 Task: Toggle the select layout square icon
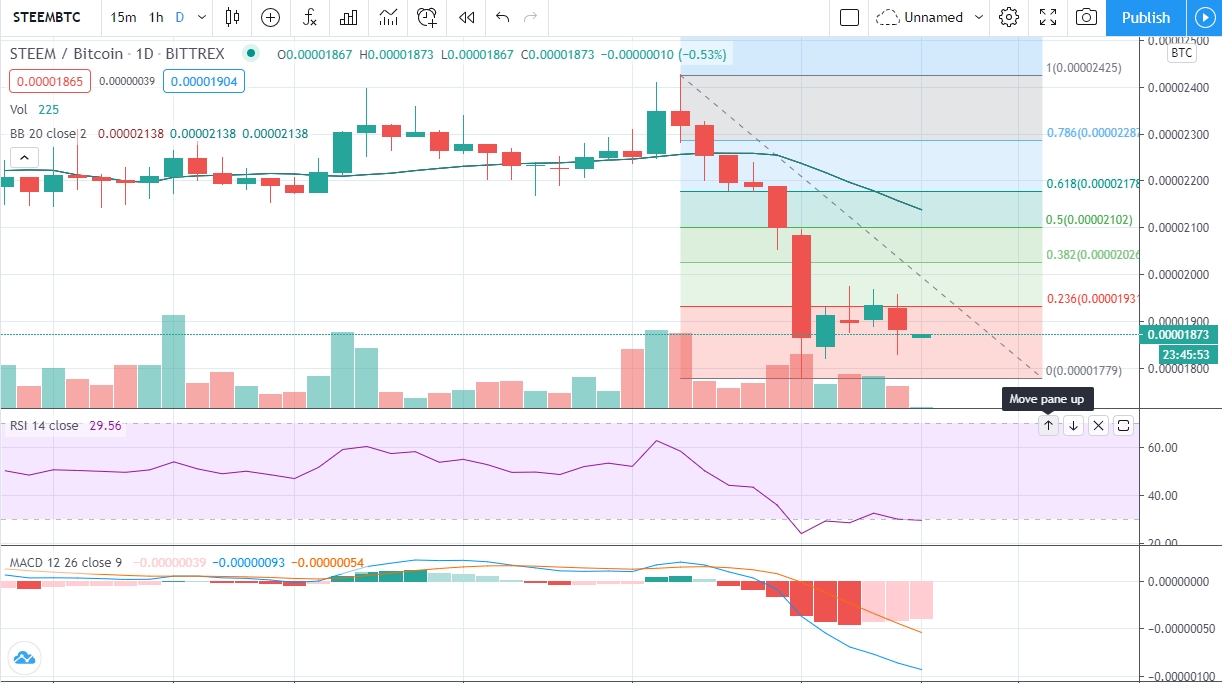pyautogui.click(x=849, y=17)
